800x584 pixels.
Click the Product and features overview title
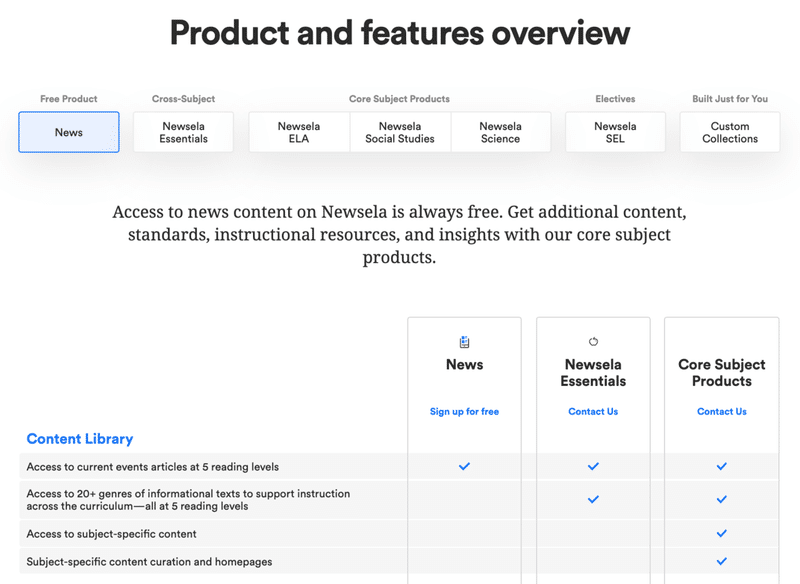[x=400, y=33]
